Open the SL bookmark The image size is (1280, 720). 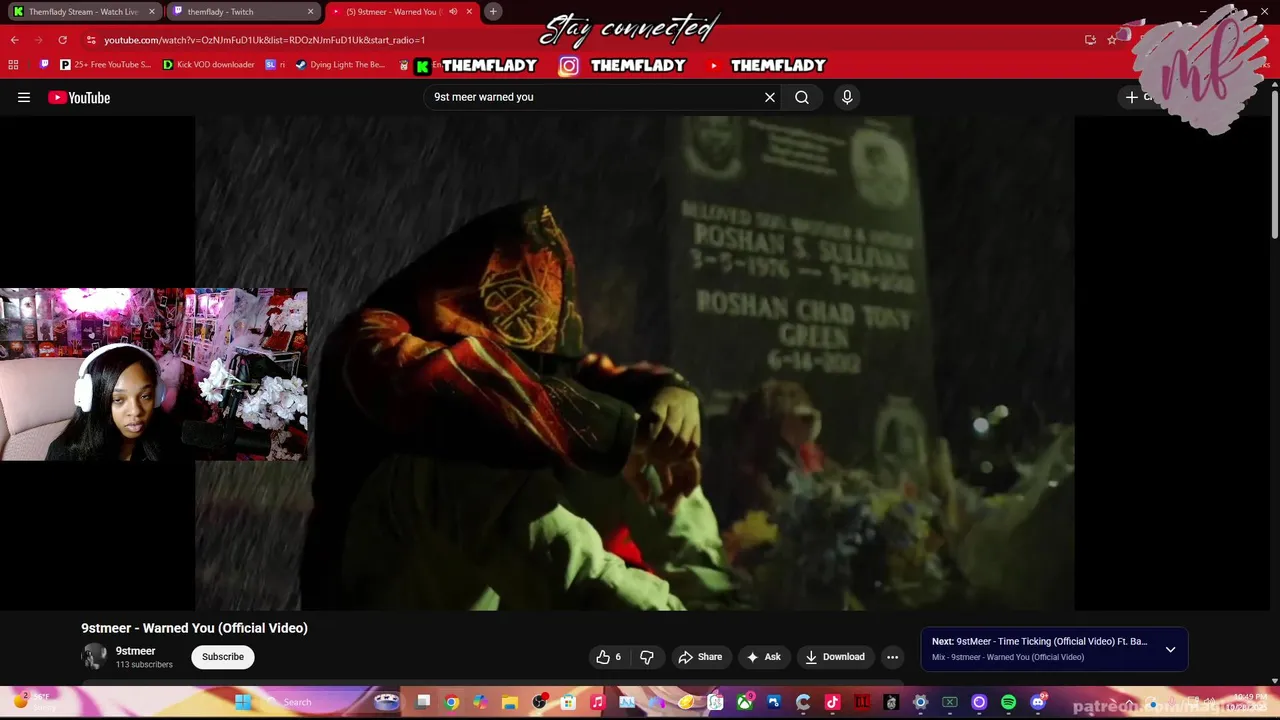click(275, 65)
